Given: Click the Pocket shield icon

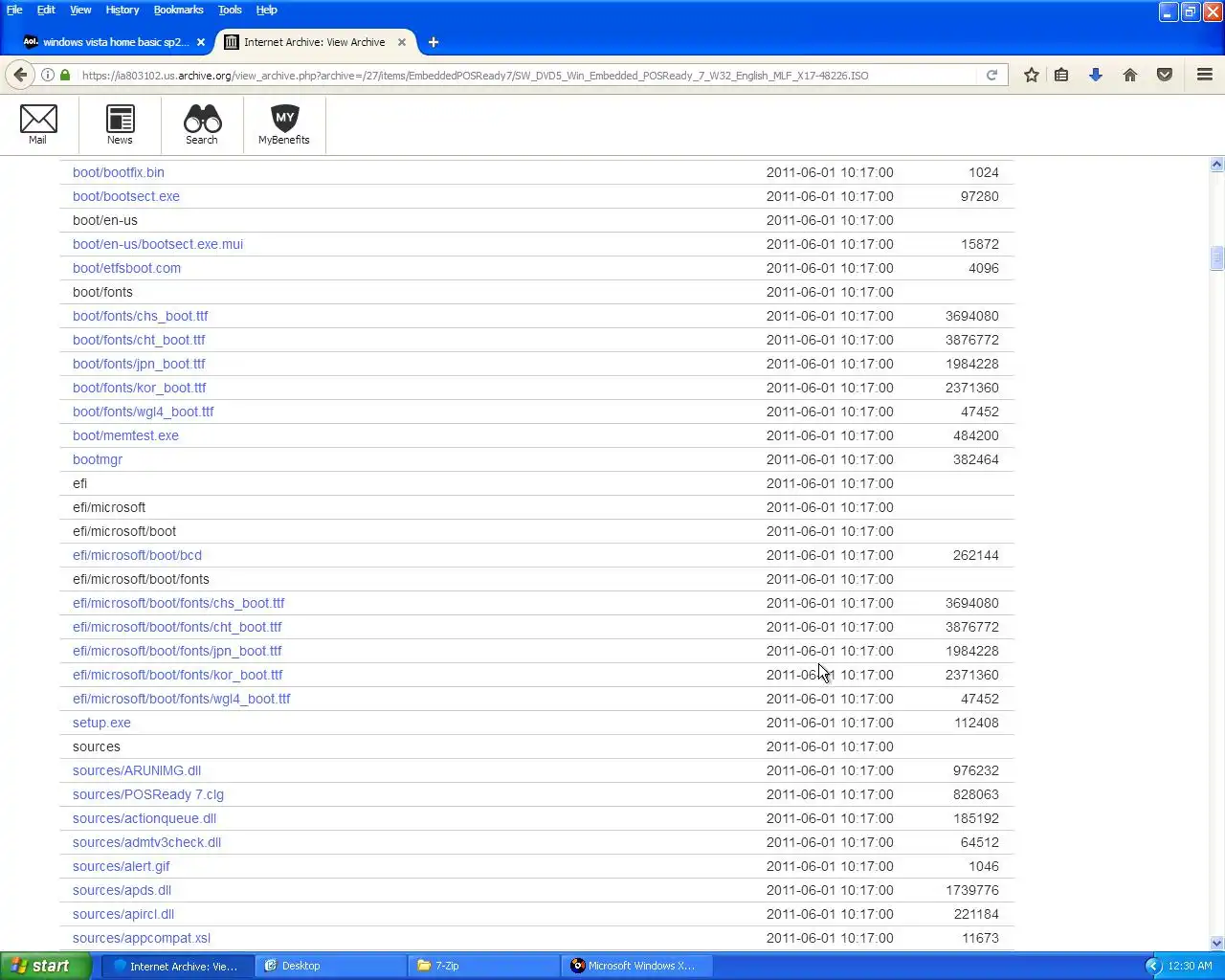Looking at the screenshot, I should pos(1165,75).
